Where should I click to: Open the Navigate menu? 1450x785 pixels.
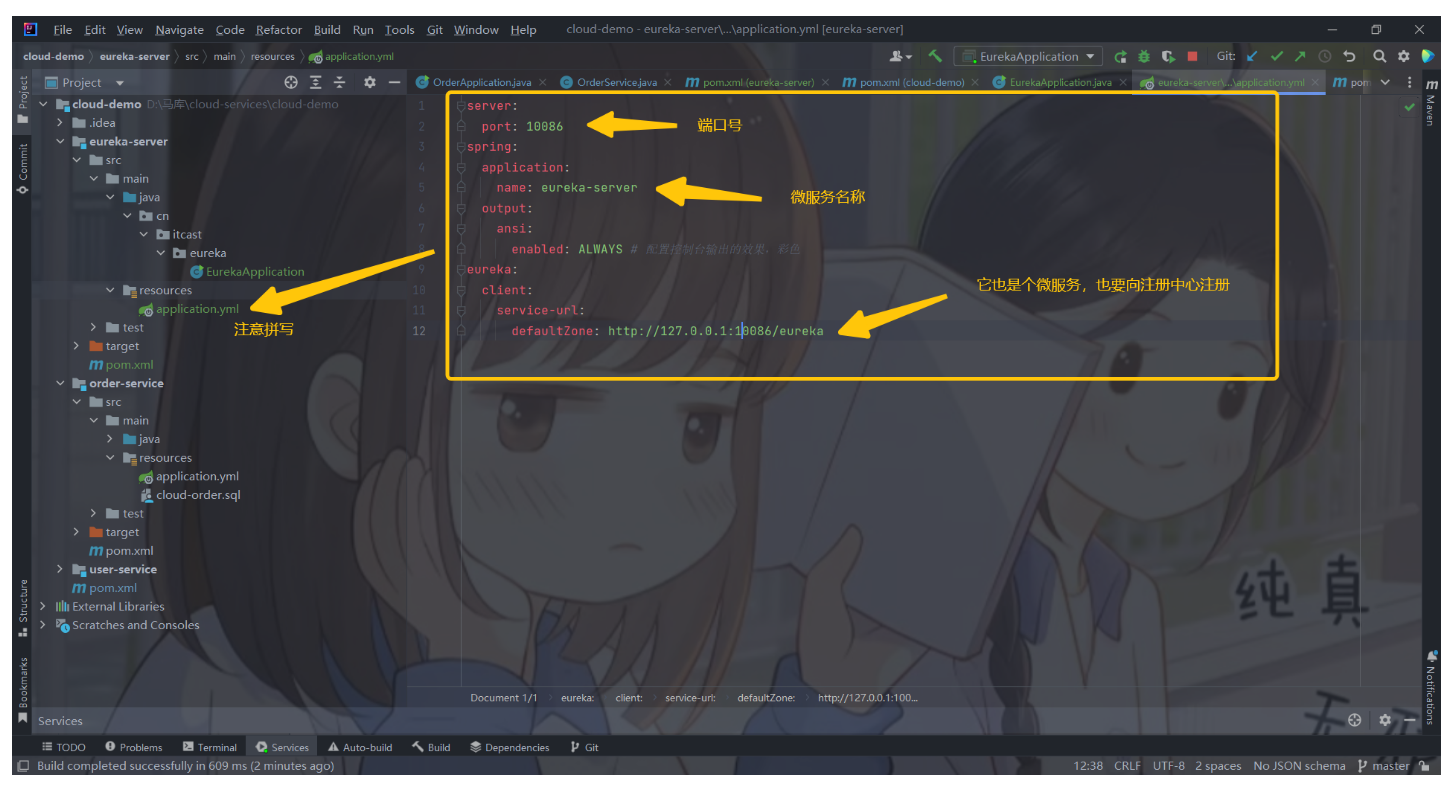tap(179, 30)
